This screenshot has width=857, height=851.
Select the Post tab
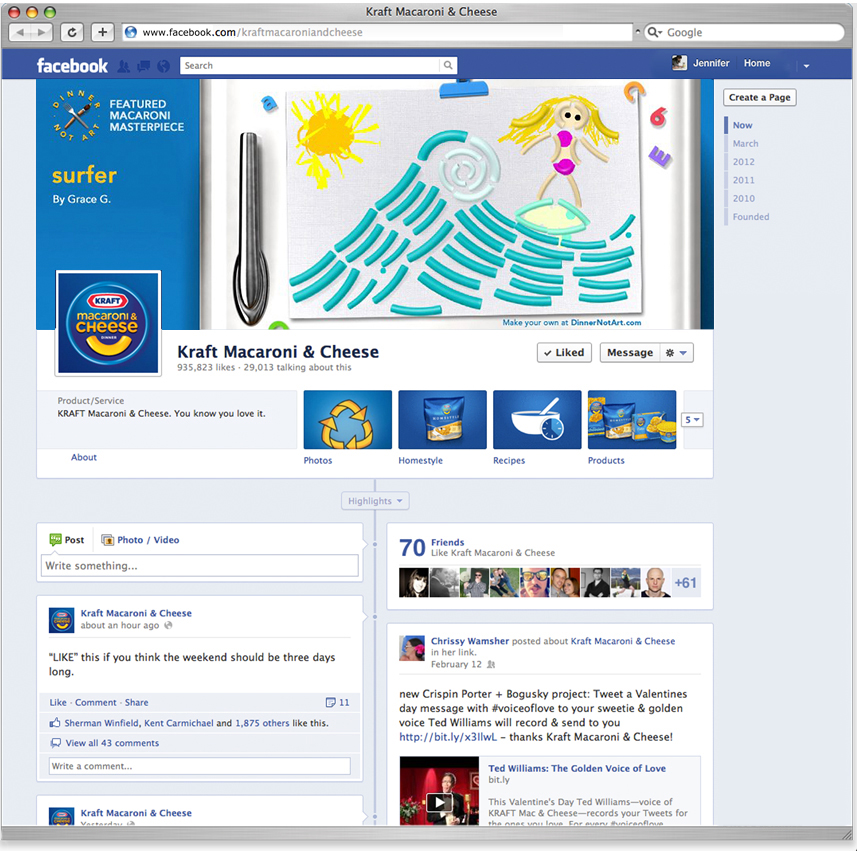[67, 540]
